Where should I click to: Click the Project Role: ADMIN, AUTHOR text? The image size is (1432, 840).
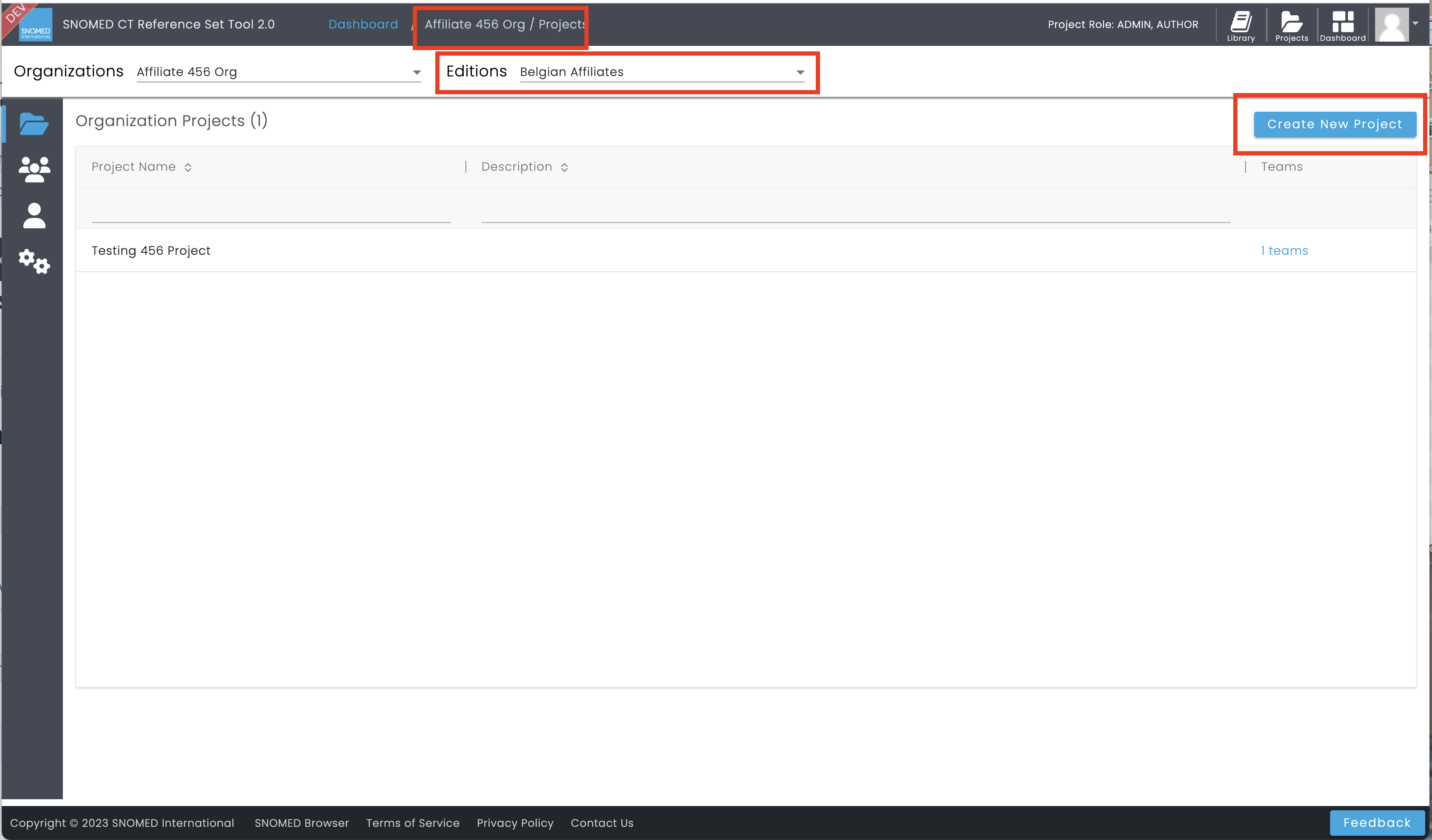pos(1123,25)
